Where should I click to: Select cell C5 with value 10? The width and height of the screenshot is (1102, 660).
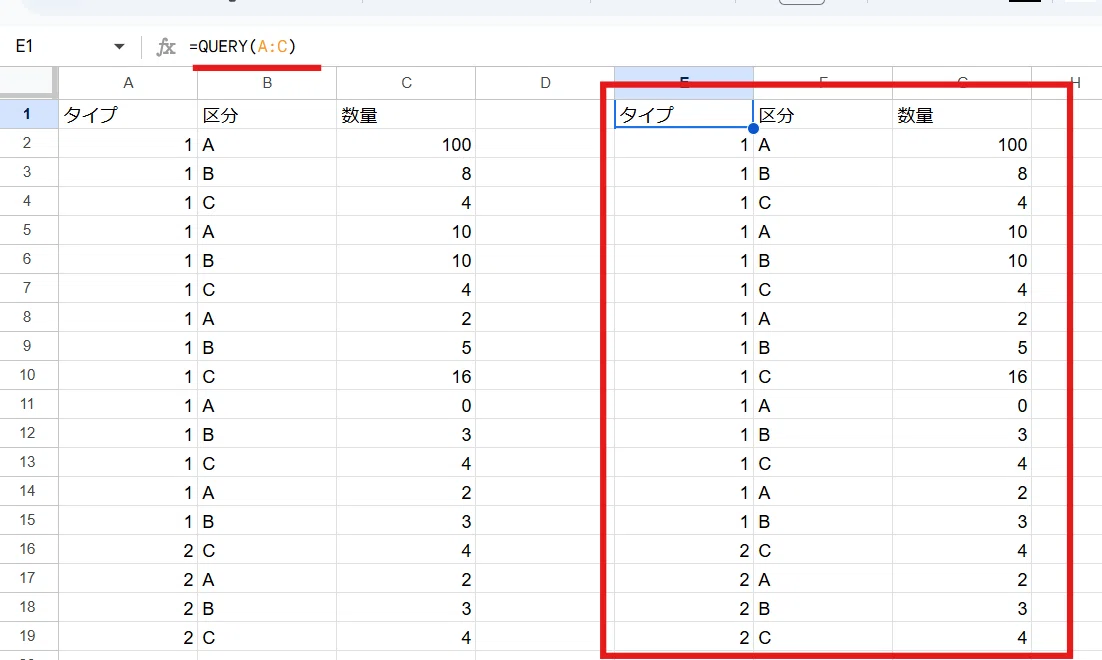406,231
